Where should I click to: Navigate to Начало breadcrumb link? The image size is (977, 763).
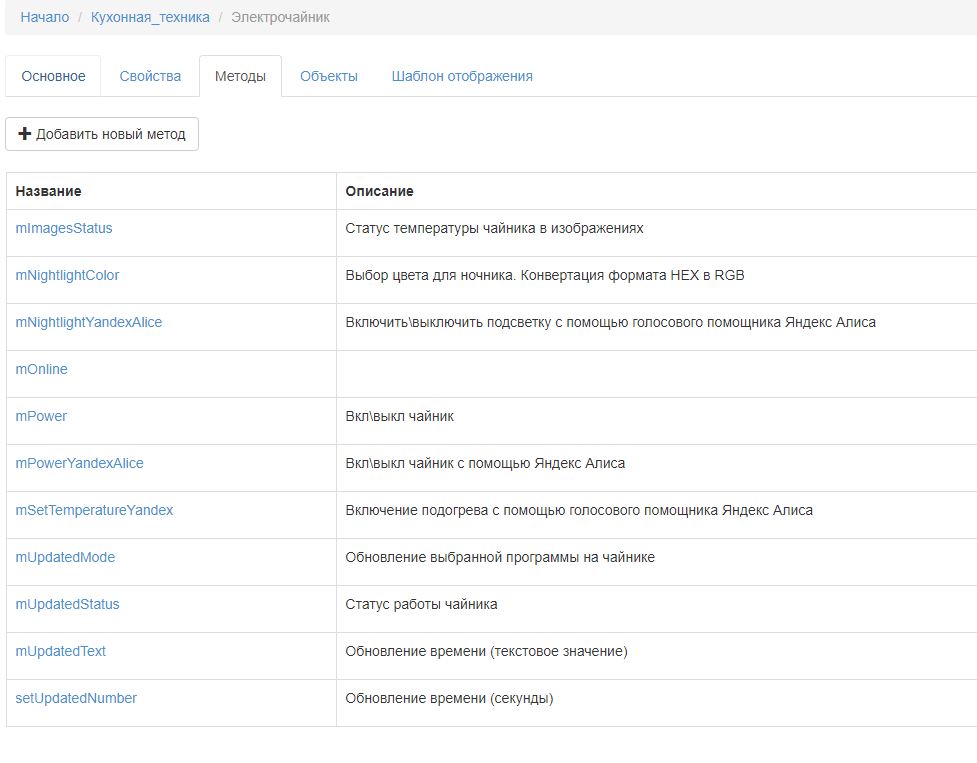pos(45,17)
